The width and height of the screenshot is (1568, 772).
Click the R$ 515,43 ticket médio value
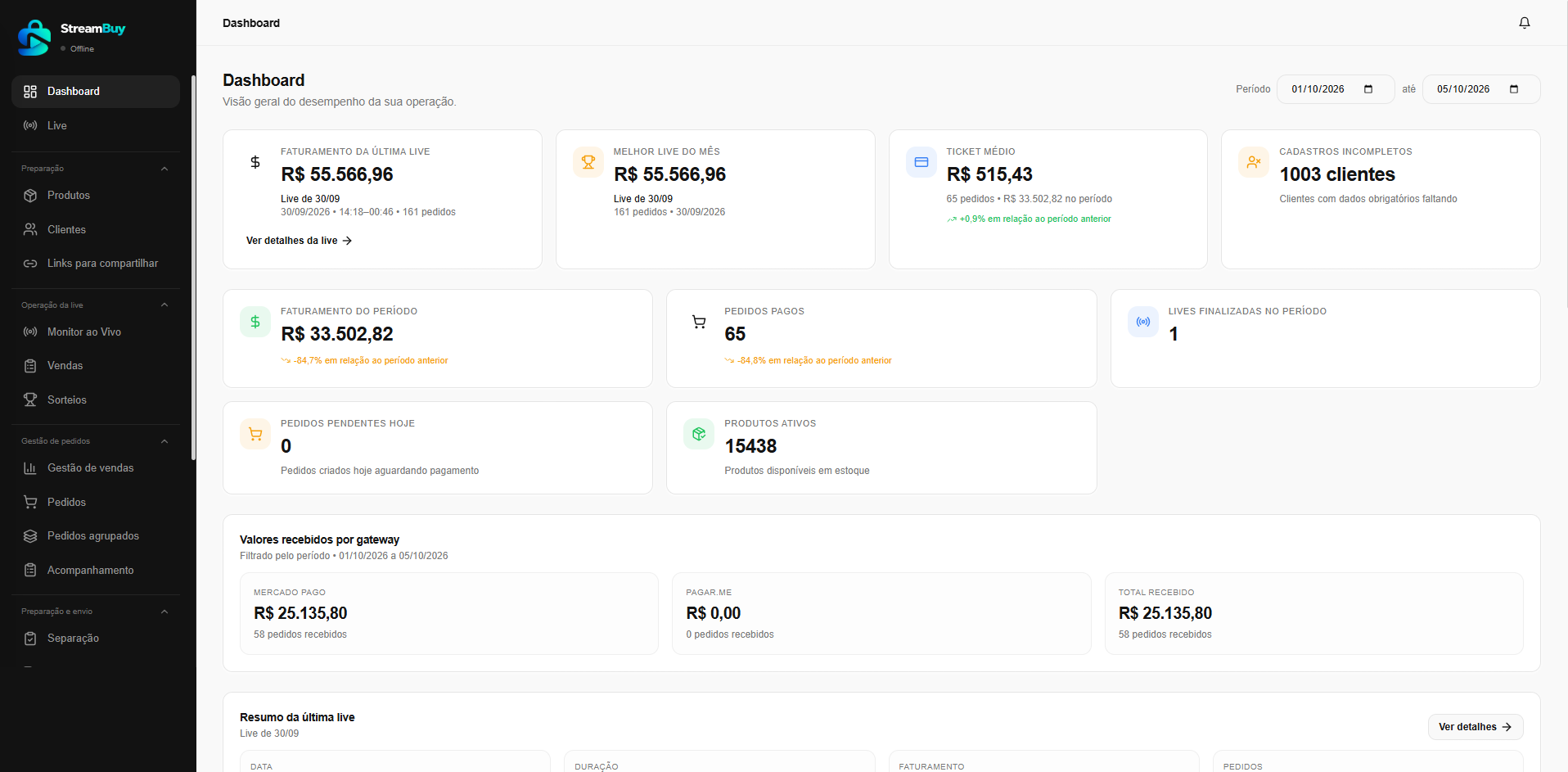pyautogui.click(x=989, y=174)
